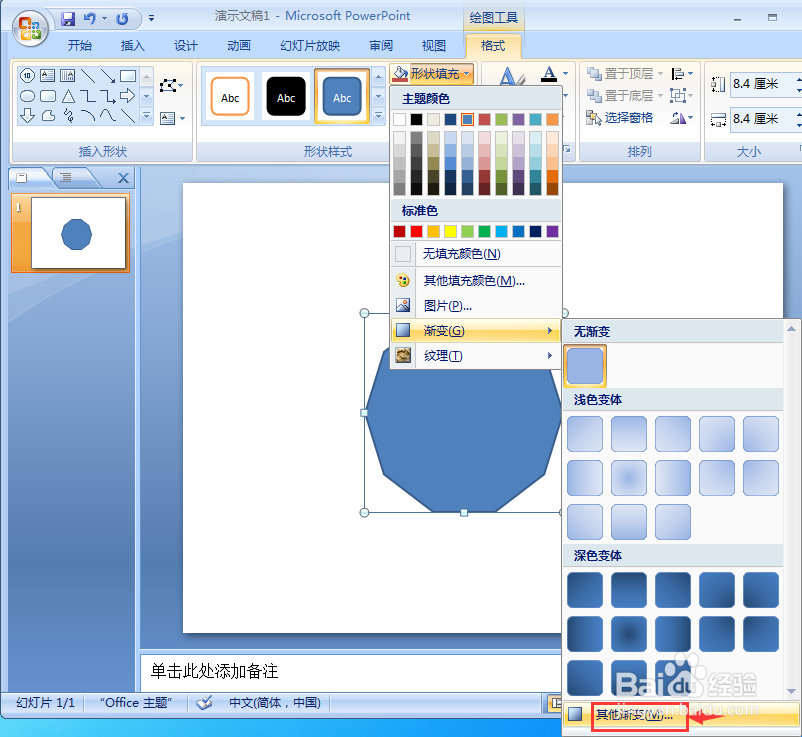The height and width of the screenshot is (737, 802).
Task: Open the 视图 ribbon tab
Action: click(434, 46)
